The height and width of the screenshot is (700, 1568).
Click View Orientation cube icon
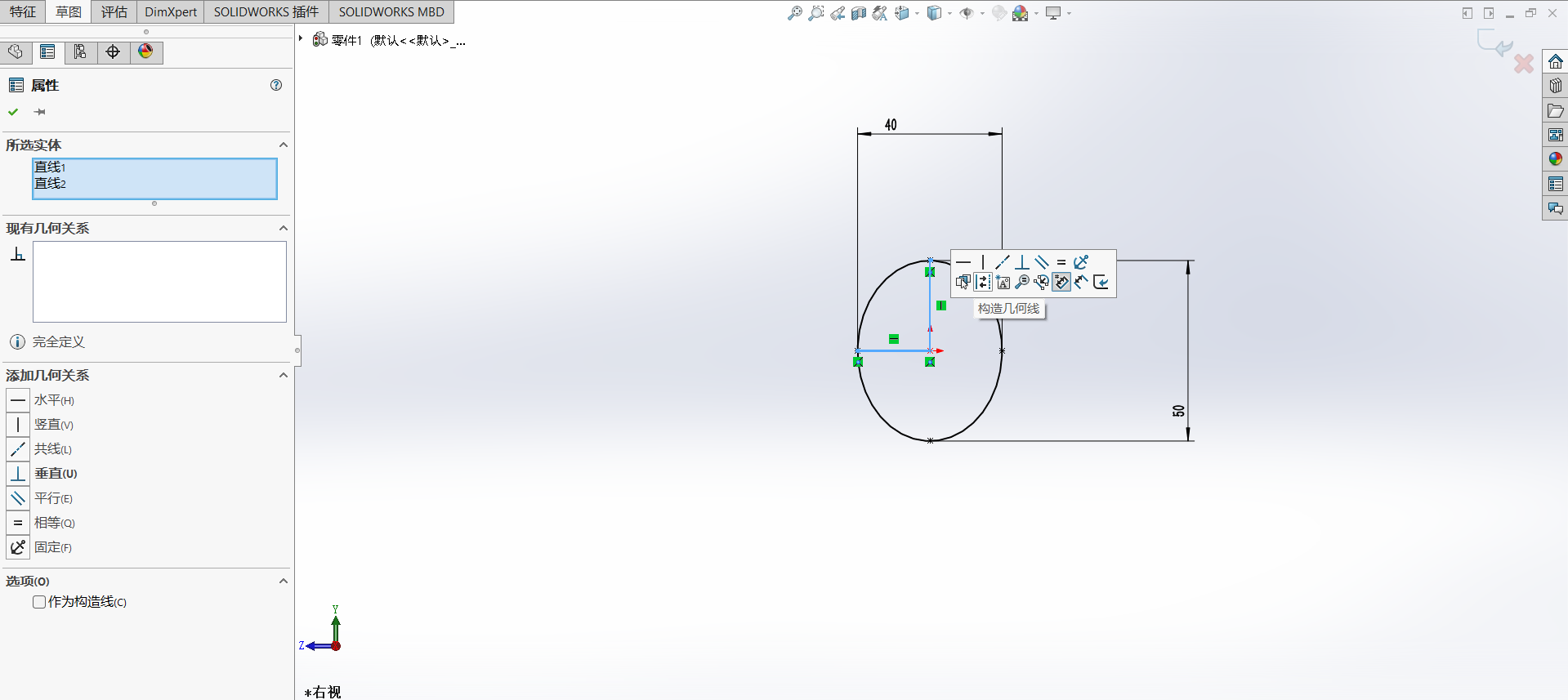pos(902,13)
